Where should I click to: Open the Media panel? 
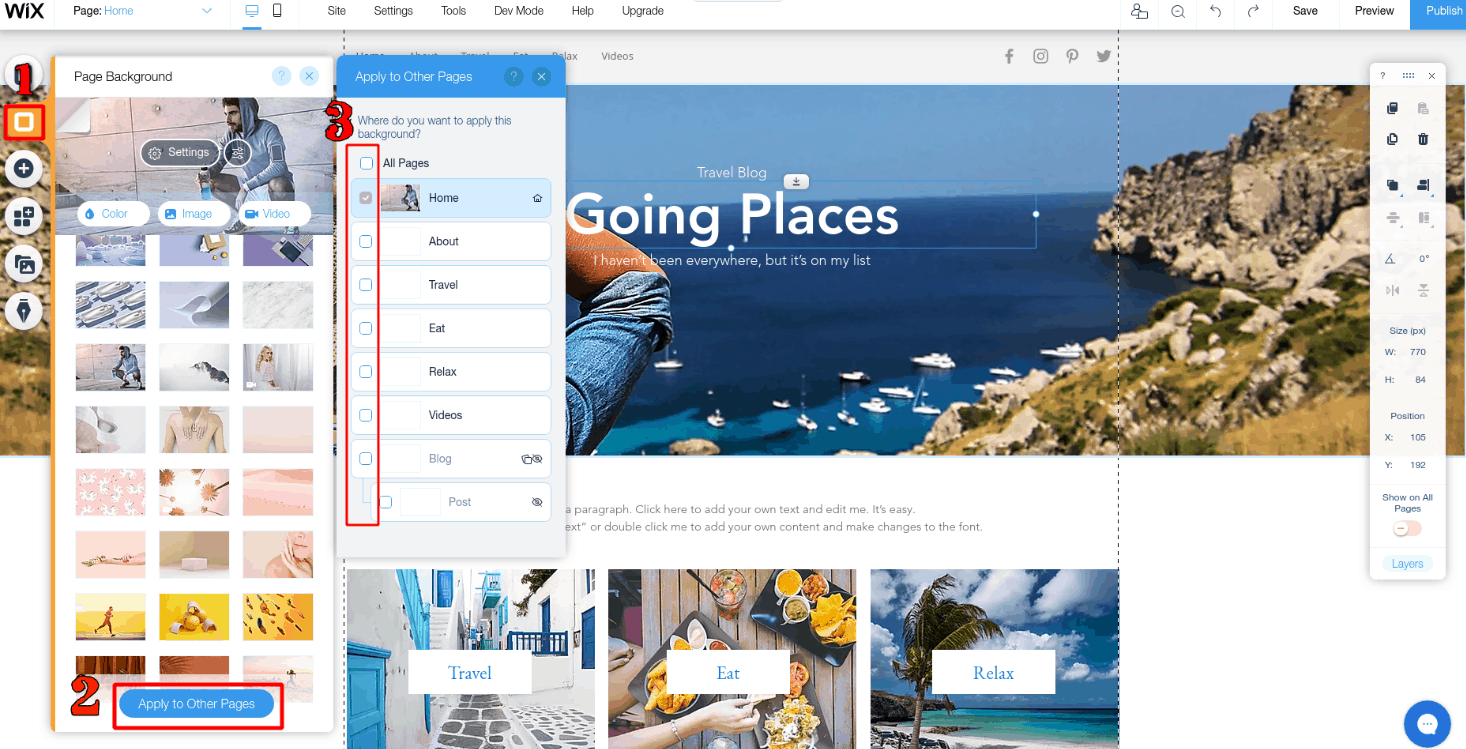(x=23, y=262)
